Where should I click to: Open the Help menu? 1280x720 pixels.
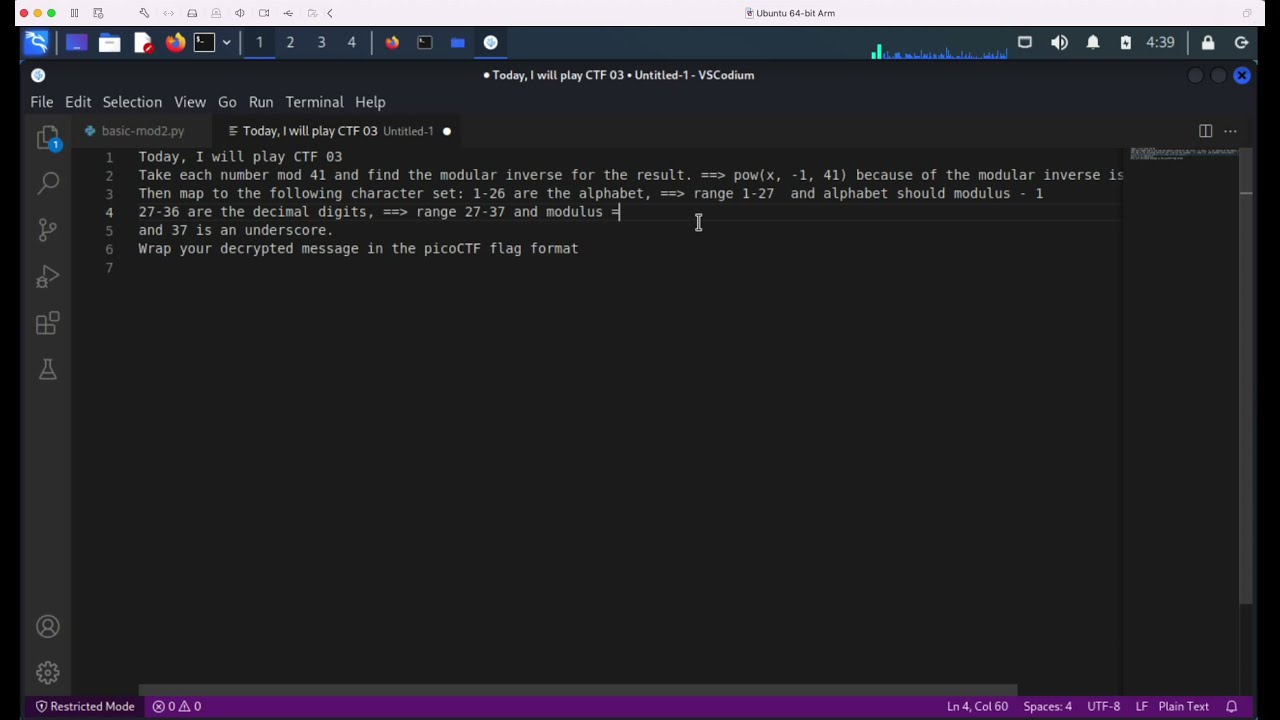click(370, 102)
